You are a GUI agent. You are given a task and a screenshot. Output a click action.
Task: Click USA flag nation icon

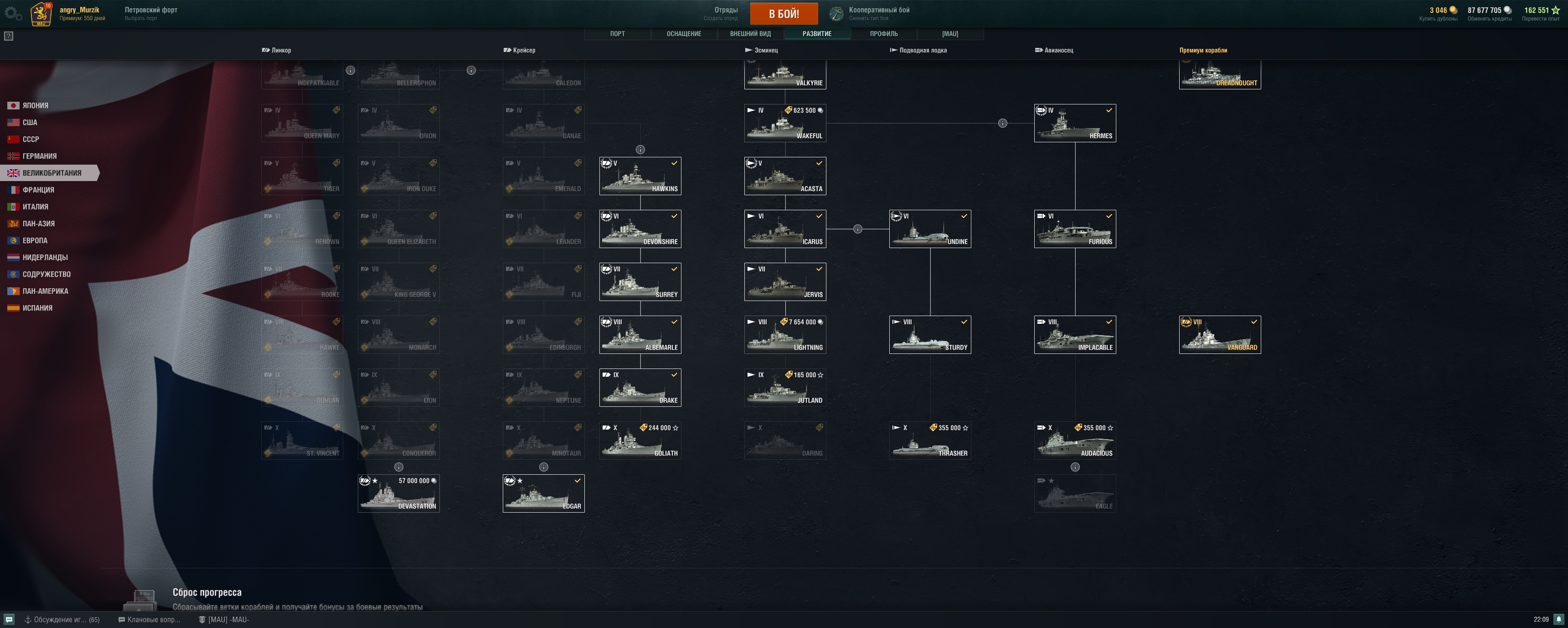tap(13, 122)
